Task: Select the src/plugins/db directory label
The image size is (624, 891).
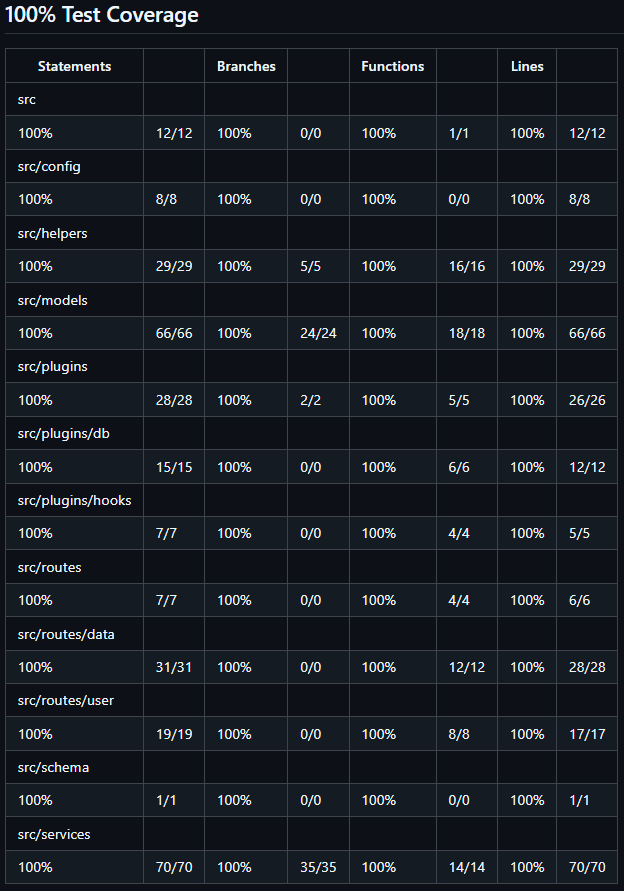Action: [x=57, y=433]
